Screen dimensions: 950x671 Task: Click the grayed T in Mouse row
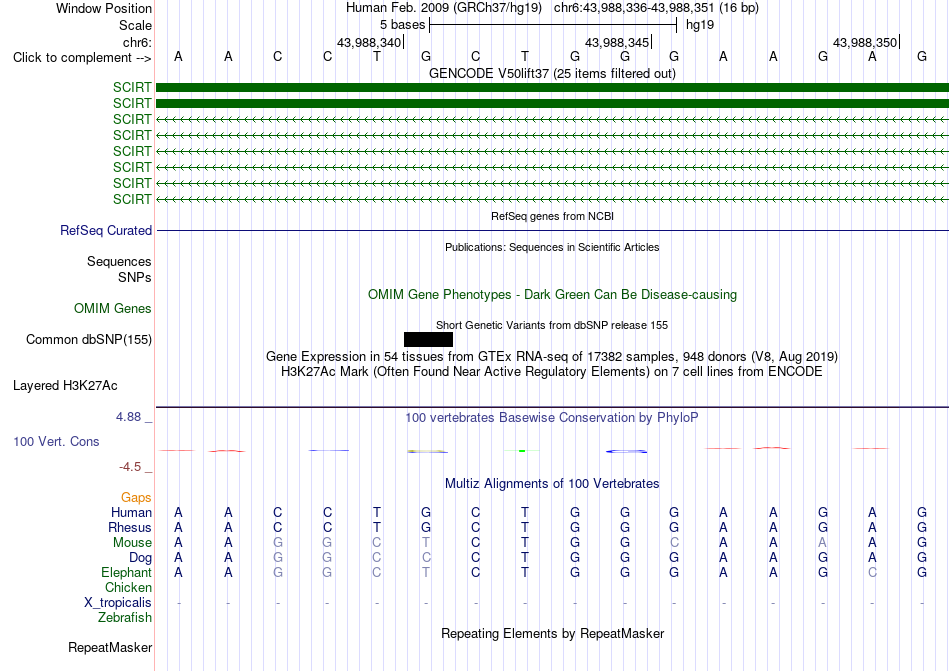pyautogui.click(x=426, y=543)
